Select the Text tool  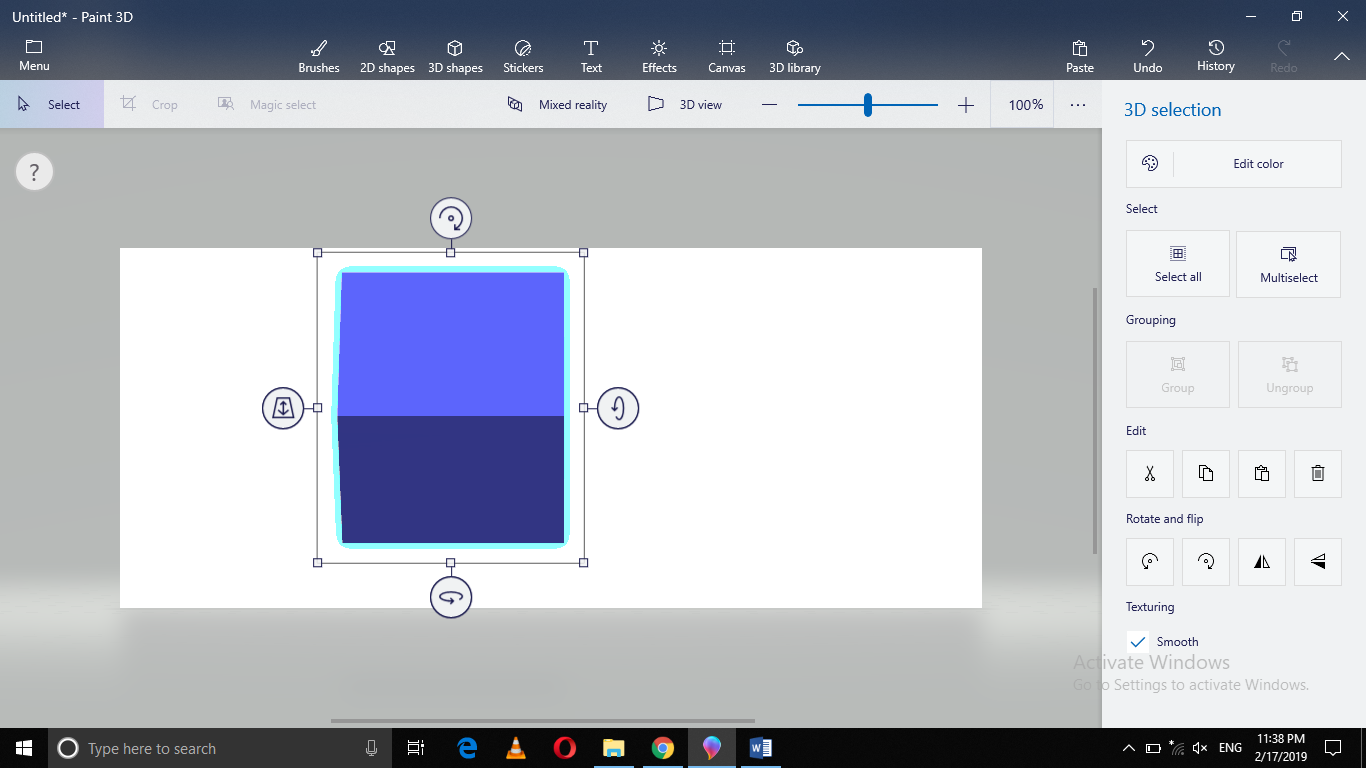591,55
